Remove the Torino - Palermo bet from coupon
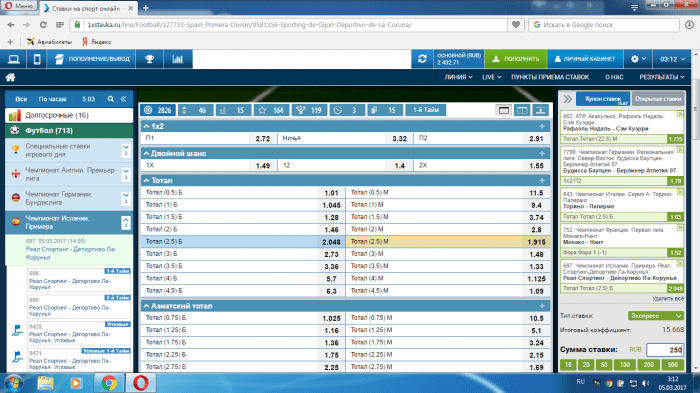This screenshot has width=700, height=393. tap(680, 192)
